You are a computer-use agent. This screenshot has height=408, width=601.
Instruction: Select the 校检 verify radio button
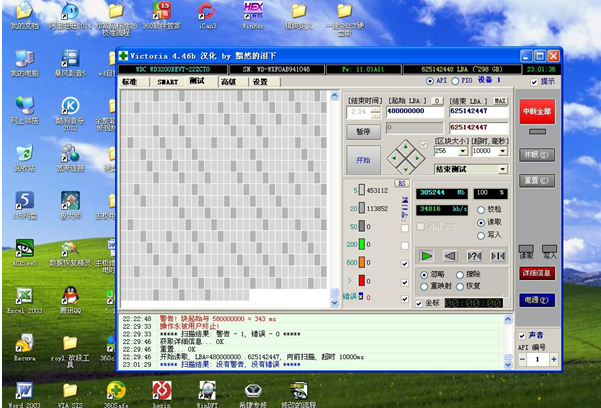(481, 210)
